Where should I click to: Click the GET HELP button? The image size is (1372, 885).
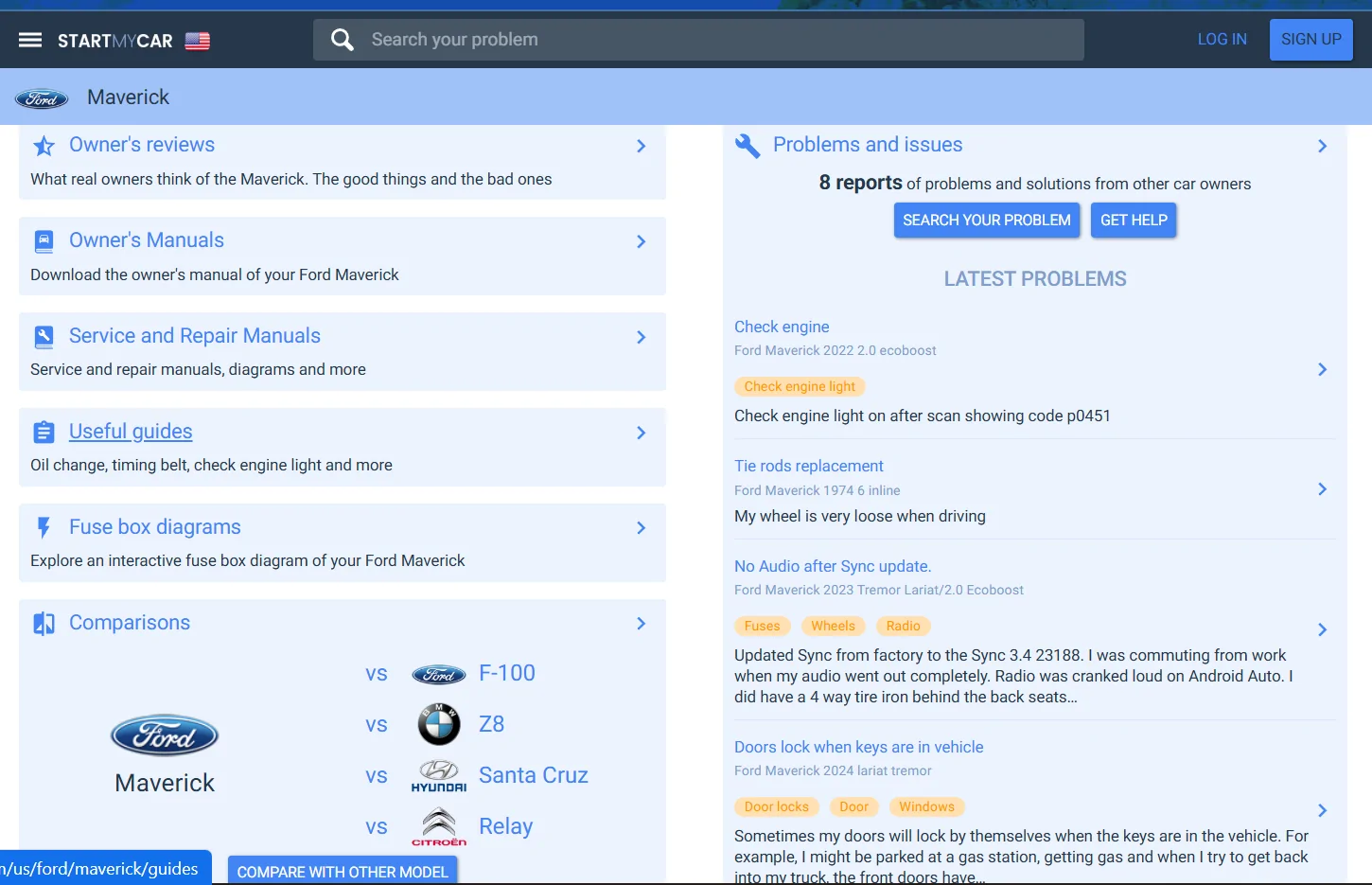pos(1134,221)
